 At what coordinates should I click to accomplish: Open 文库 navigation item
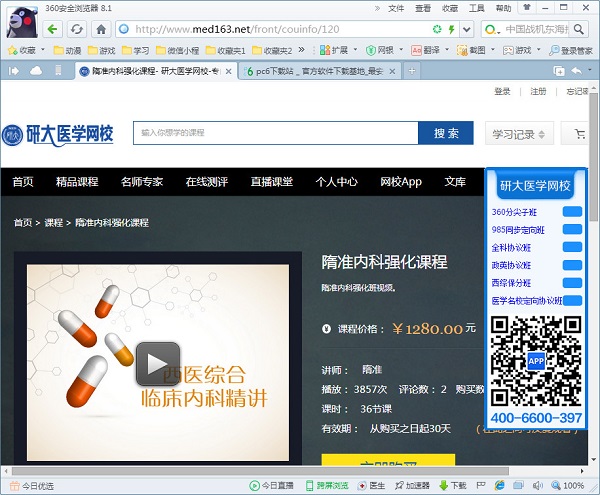pos(455,182)
